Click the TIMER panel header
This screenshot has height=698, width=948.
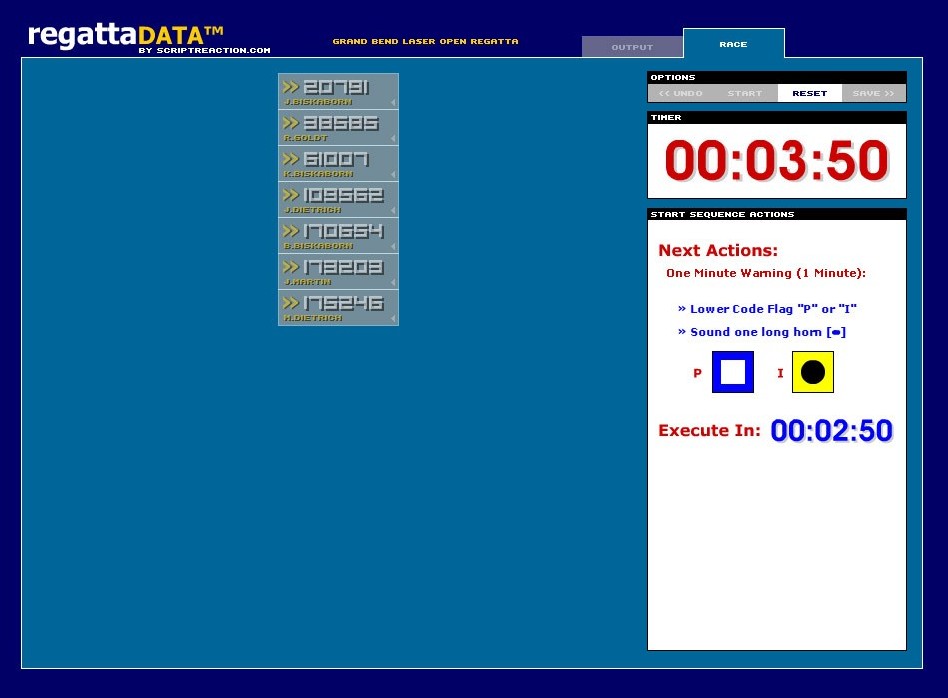point(777,117)
